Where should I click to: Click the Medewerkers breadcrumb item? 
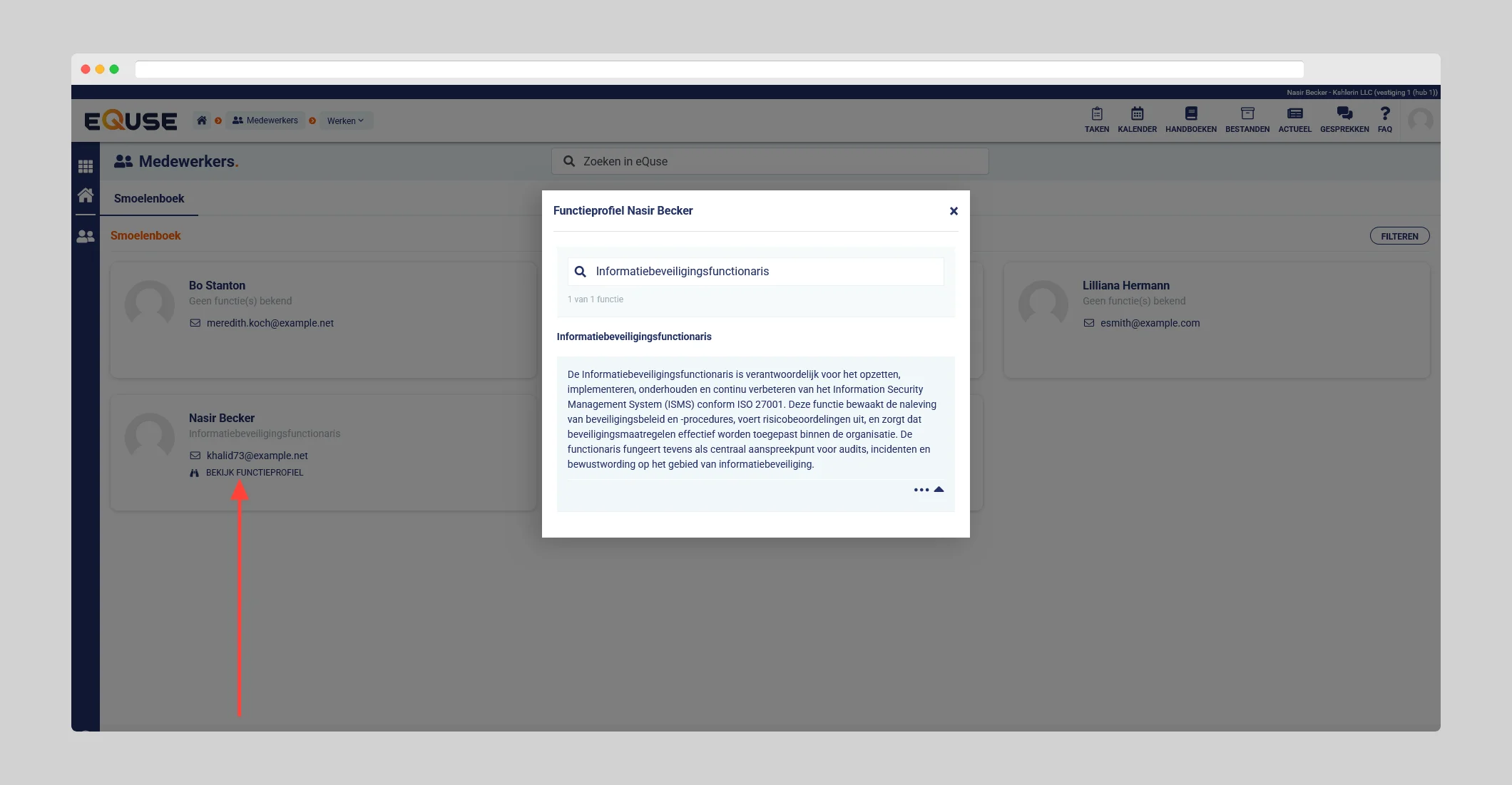click(265, 120)
